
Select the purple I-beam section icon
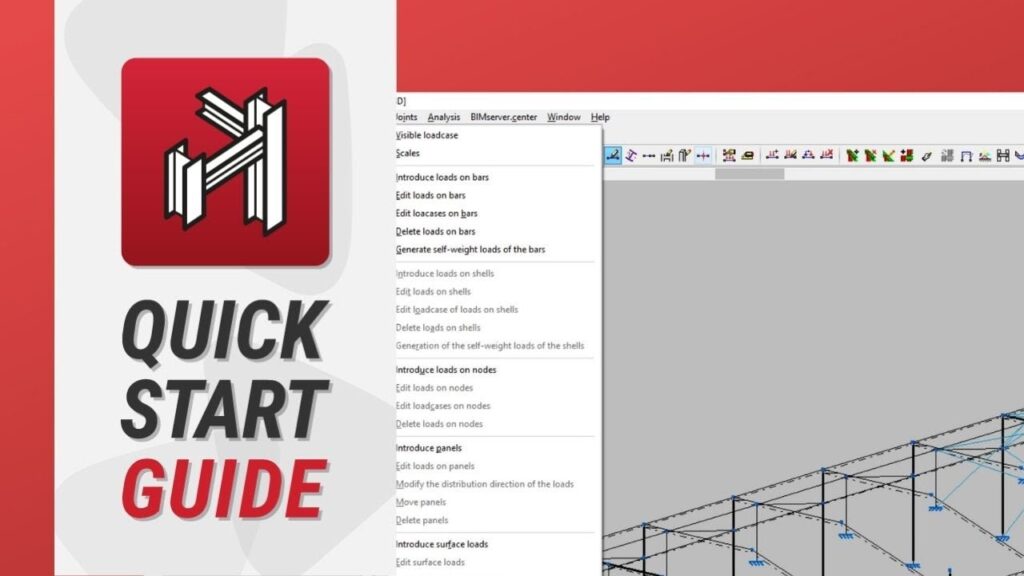pyautogui.click(x=630, y=155)
